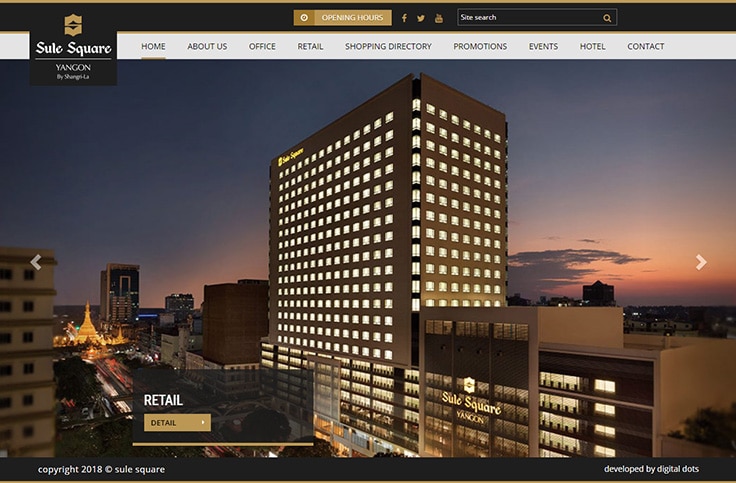Viewport: 736px width, 483px height.
Task: Visit the digital dots developer link
Action: 650,469
